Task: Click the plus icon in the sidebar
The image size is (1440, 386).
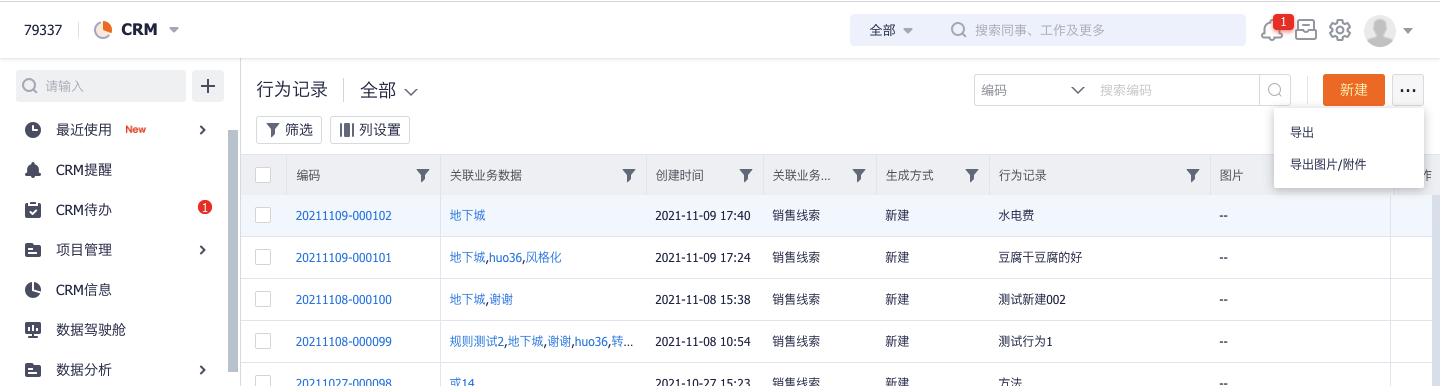Action: click(x=208, y=86)
